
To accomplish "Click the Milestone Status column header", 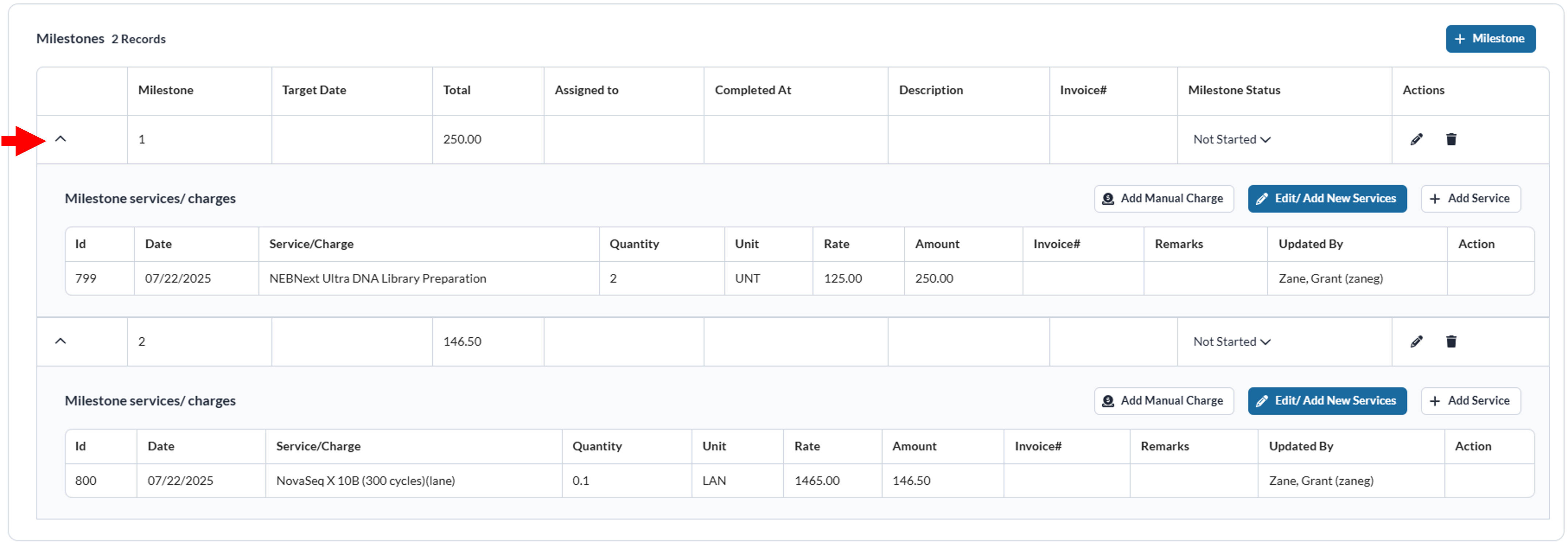I will (x=1234, y=90).
